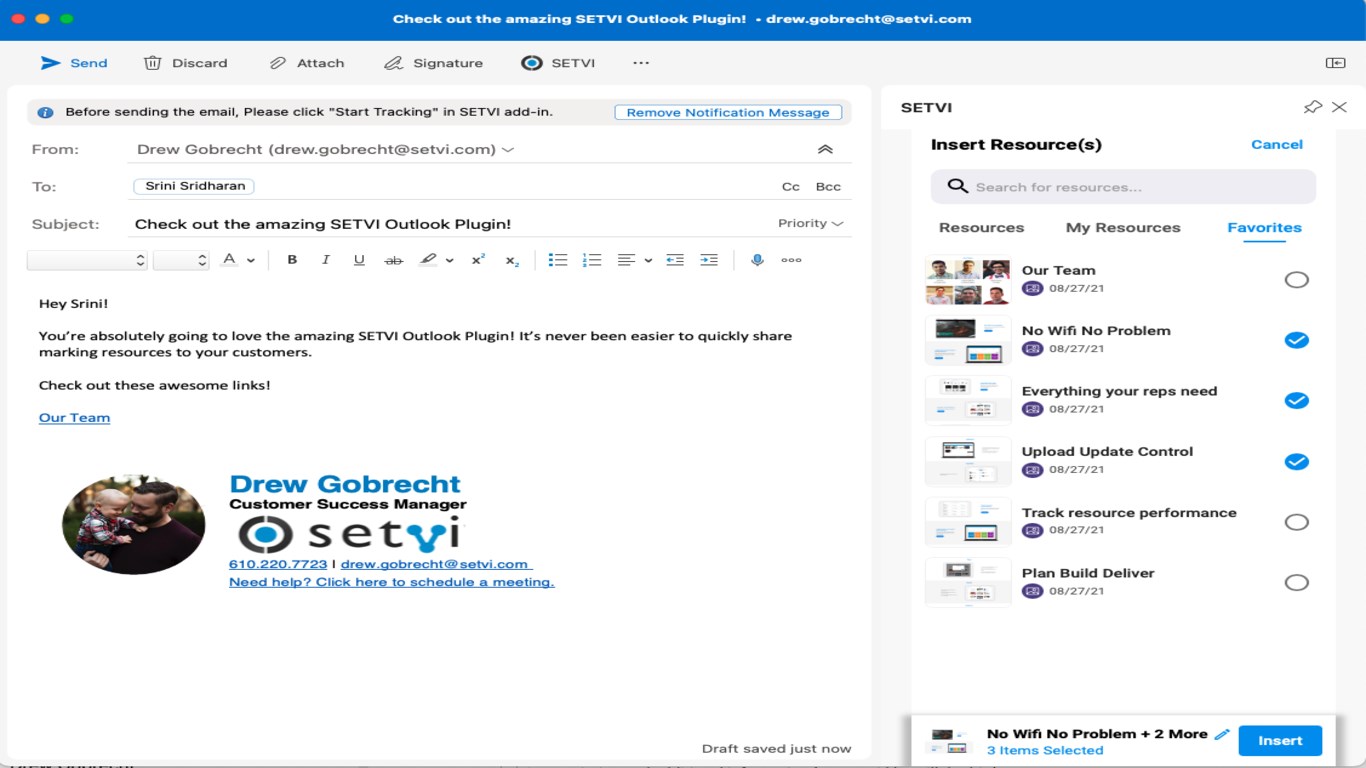Apply strikethrough formatting

pos(394,260)
